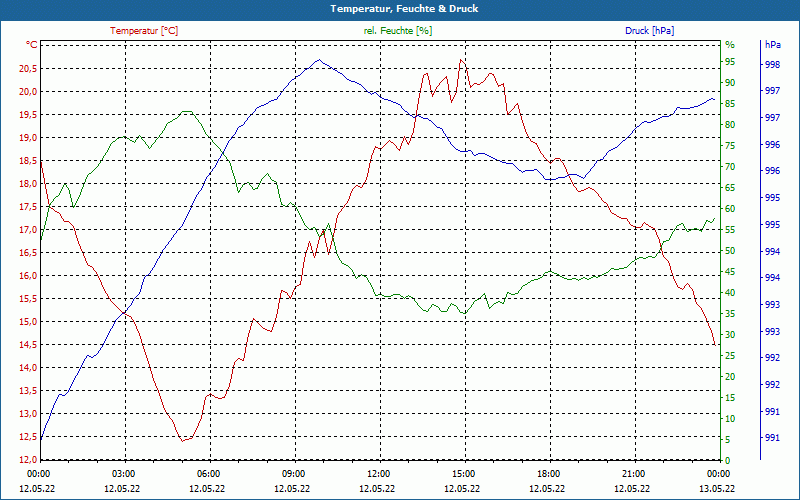Select the blue 'Druck [hPa]' legend label
Viewport: 800px width, 500px height.
649,31
